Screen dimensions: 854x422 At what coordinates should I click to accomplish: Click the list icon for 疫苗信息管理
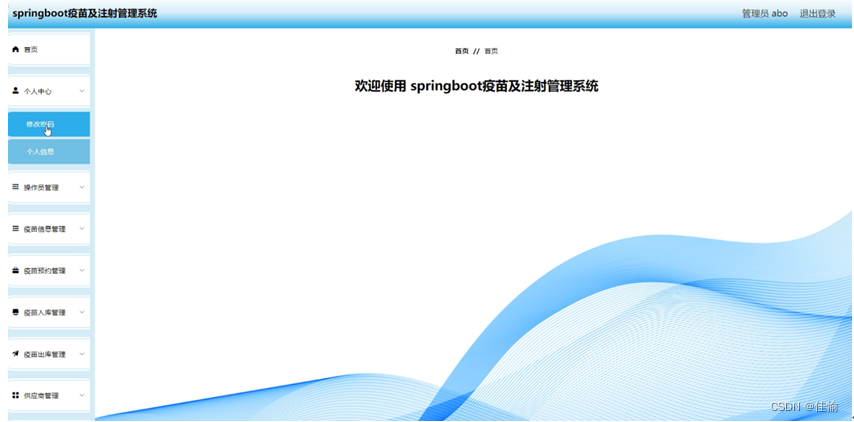pyautogui.click(x=15, y=229)
